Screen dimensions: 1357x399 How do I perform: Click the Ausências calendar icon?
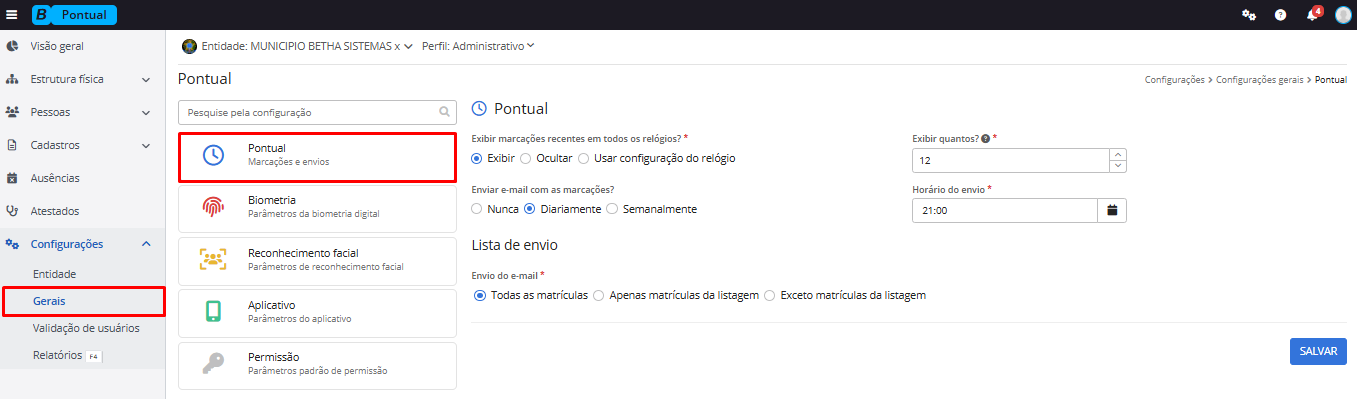[13, 178]
